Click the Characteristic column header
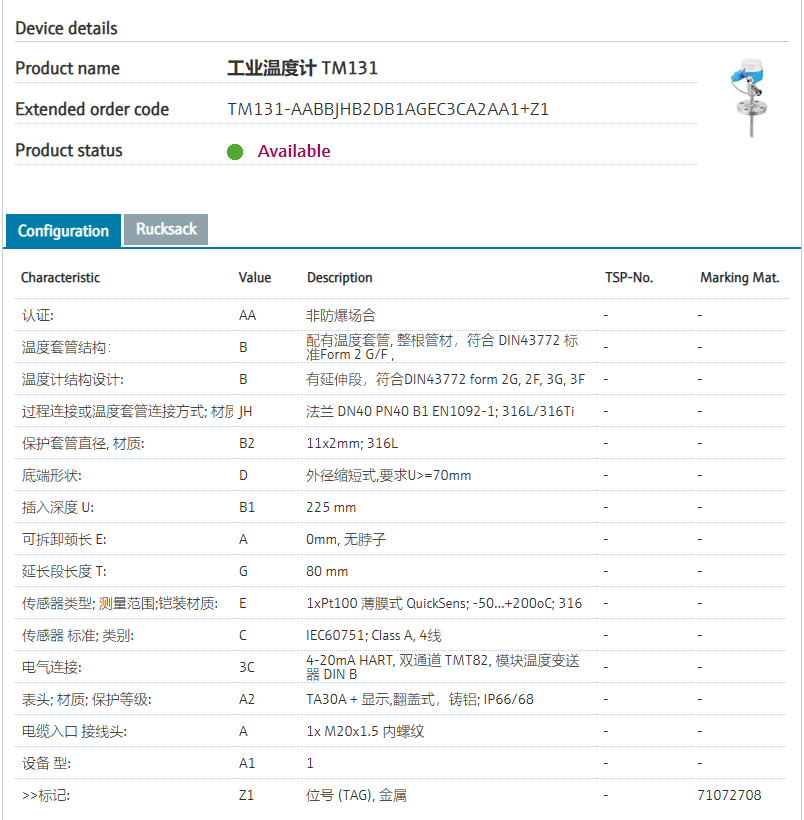Viewport: 804px width, 820px height. pyautogui.click(x=60, y=277)
